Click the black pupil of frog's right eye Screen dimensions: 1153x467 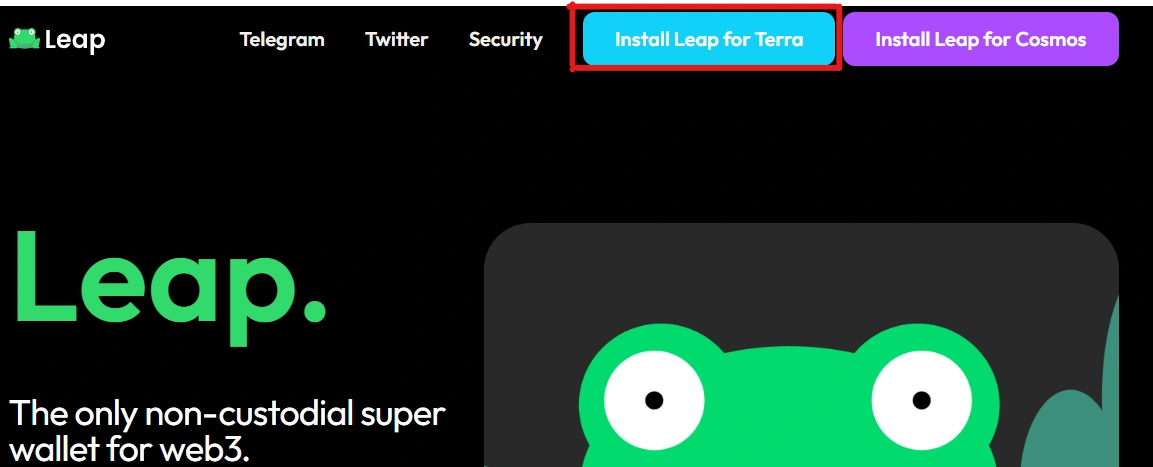click(921, 401)
